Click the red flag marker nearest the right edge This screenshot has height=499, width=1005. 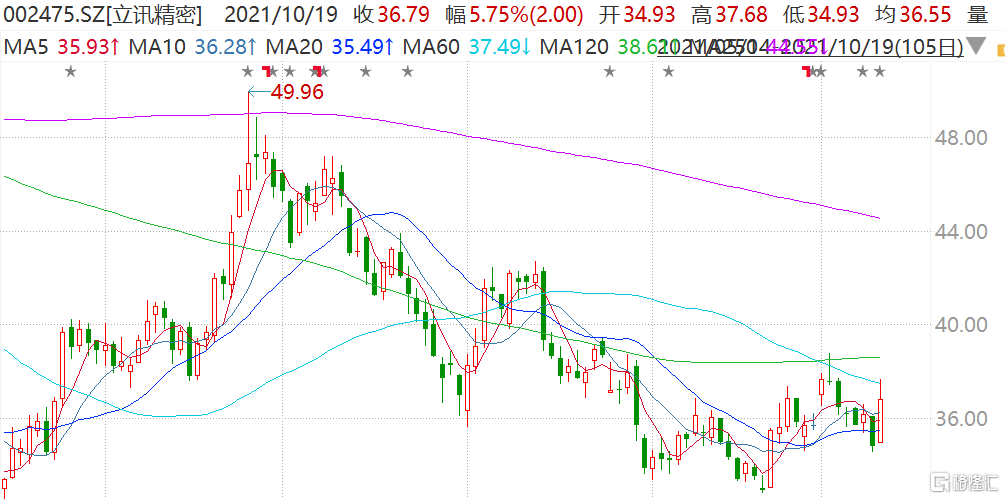(807, 70)
